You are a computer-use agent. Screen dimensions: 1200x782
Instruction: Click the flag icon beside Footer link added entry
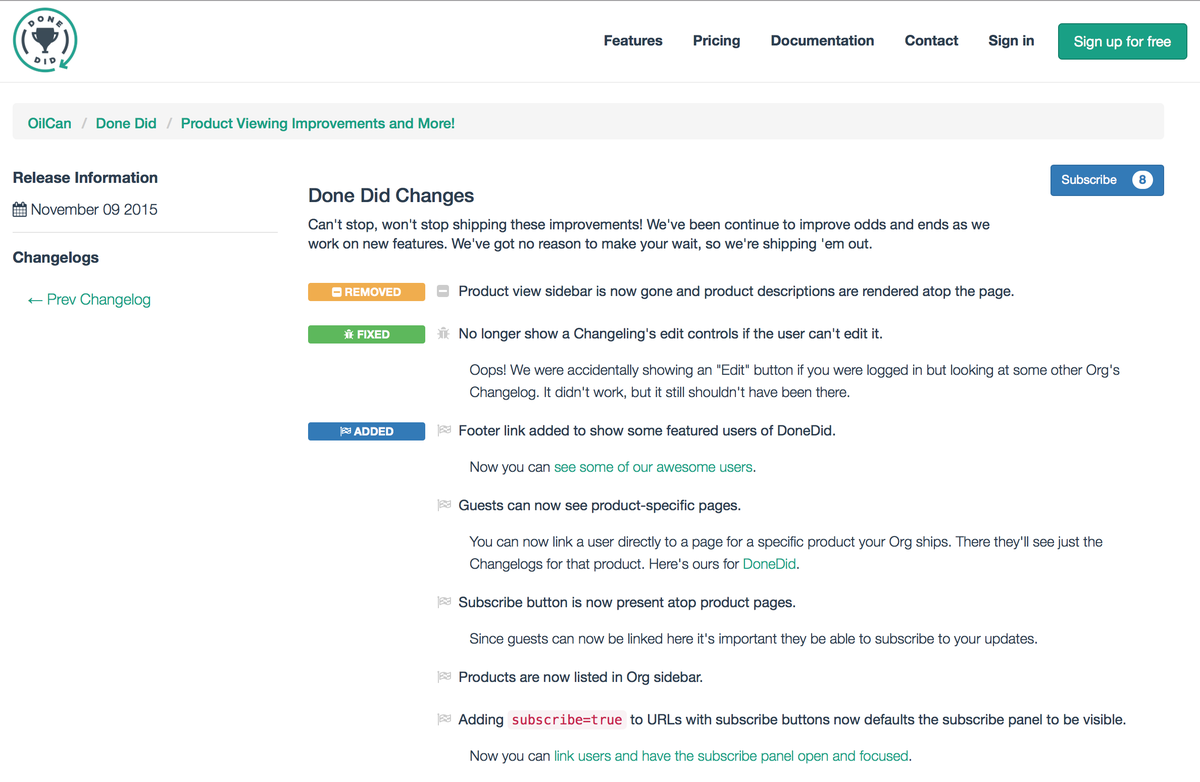(x=444, y=431)
